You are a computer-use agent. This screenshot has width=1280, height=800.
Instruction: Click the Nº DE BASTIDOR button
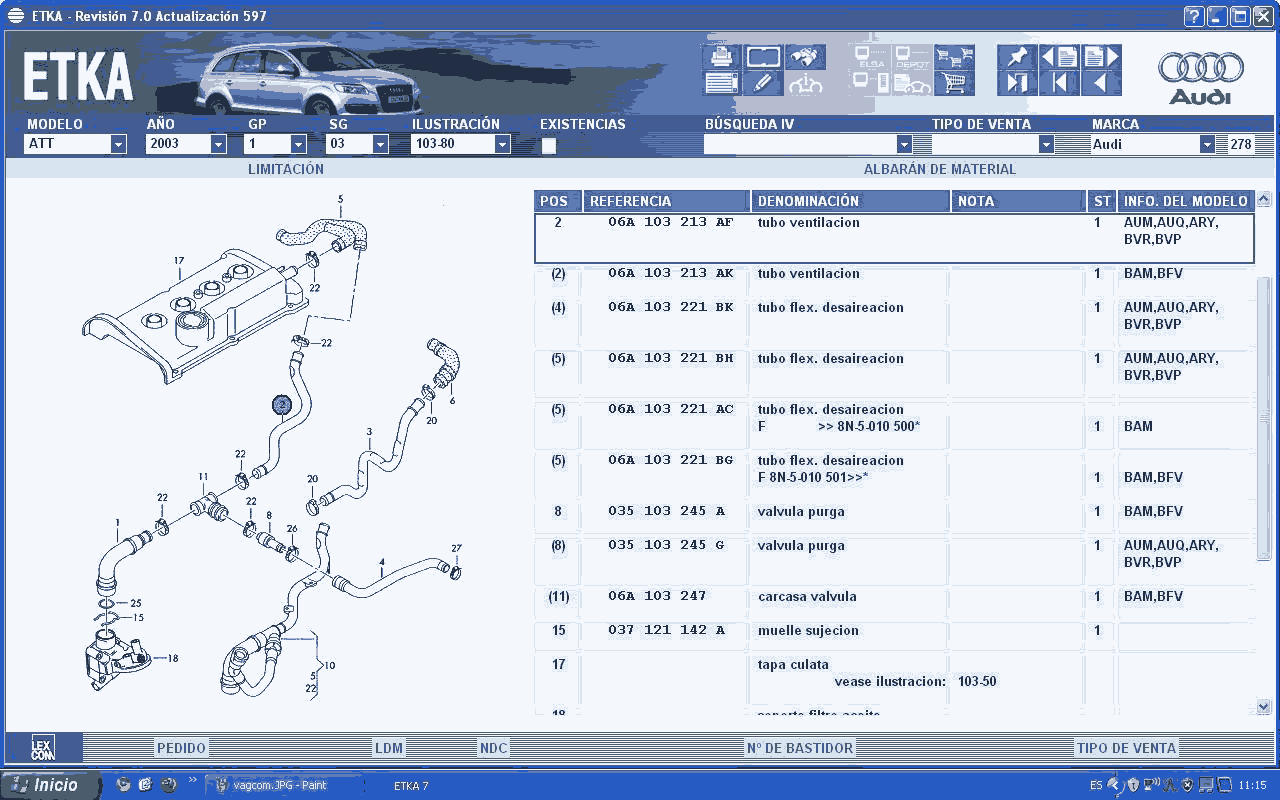pos(800,748)
